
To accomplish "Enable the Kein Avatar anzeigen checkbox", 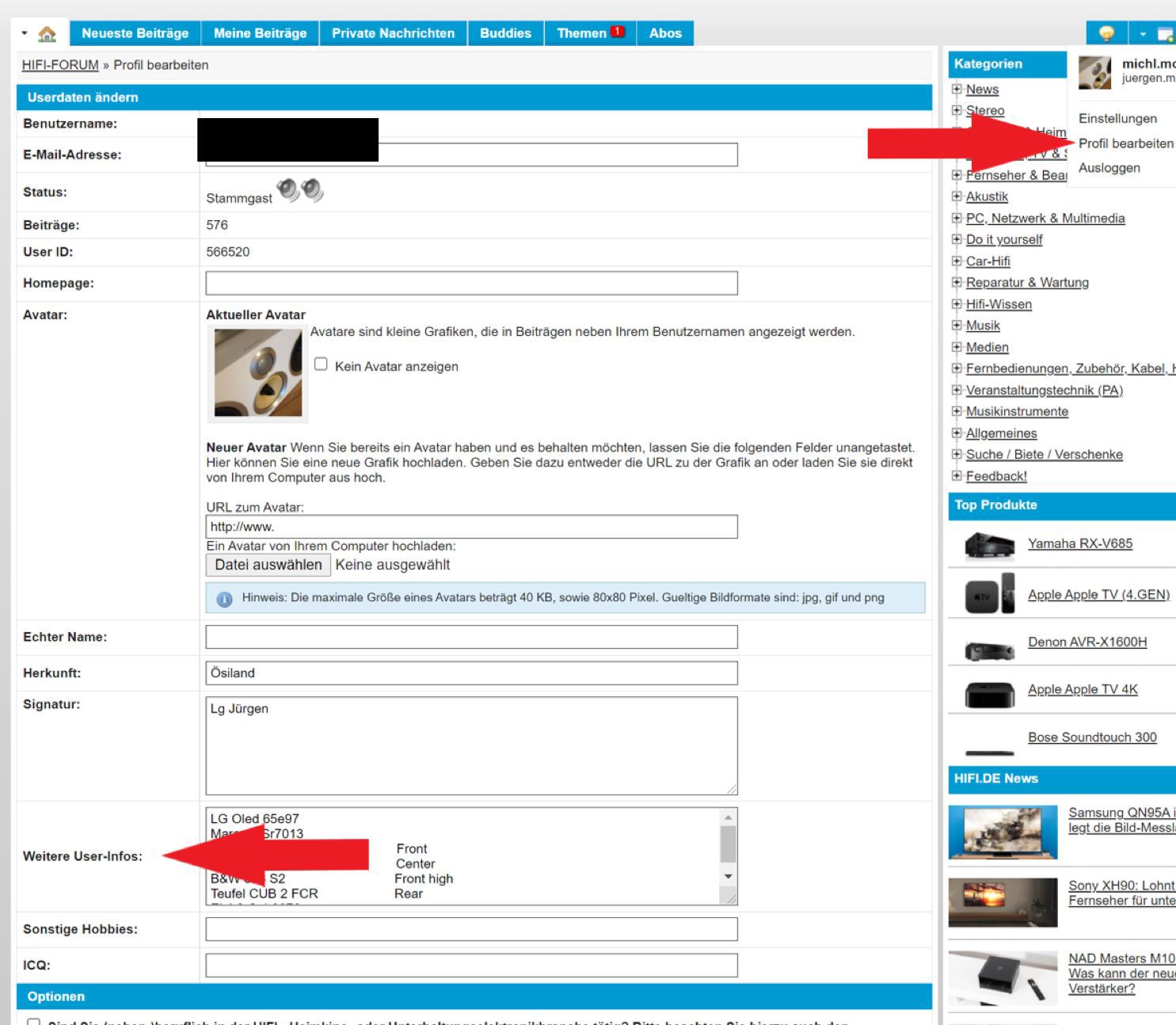I will [321, 364].
